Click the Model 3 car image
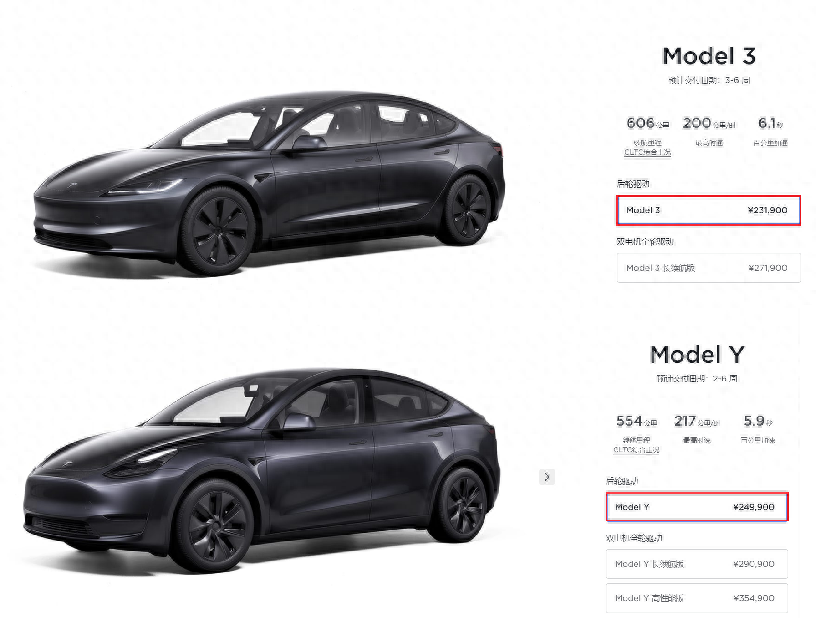Screen dimensions: 817x618 click(x=269, y=183)
